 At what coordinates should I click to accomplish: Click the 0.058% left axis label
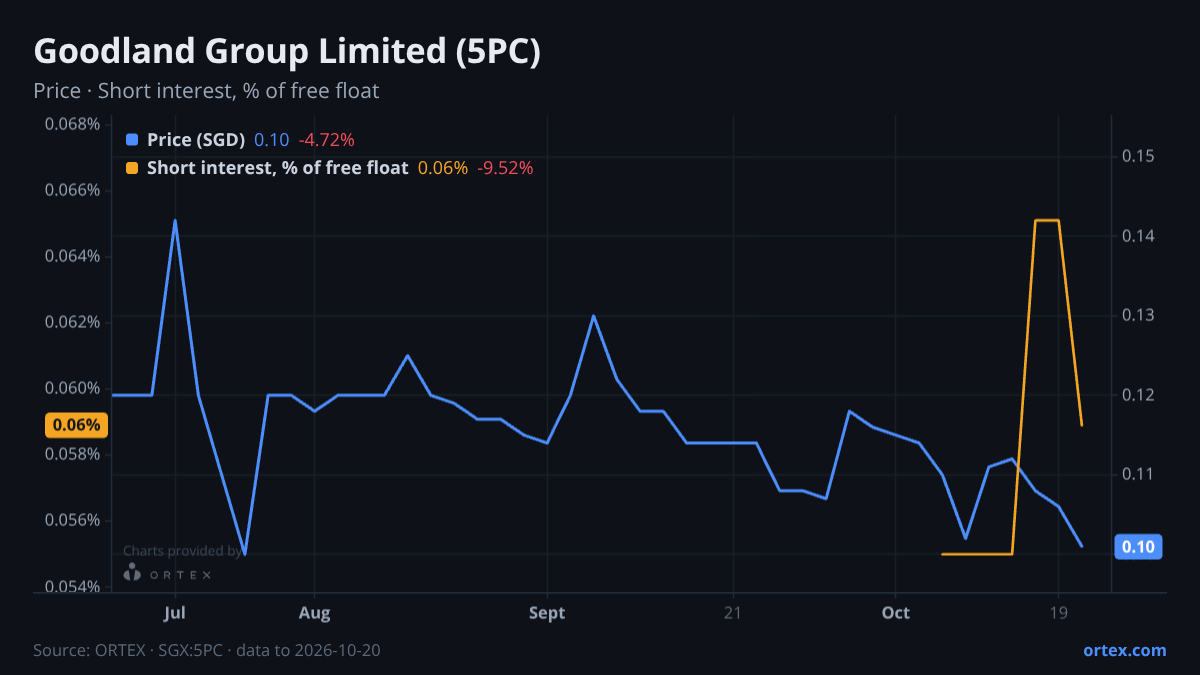point(72,454)
